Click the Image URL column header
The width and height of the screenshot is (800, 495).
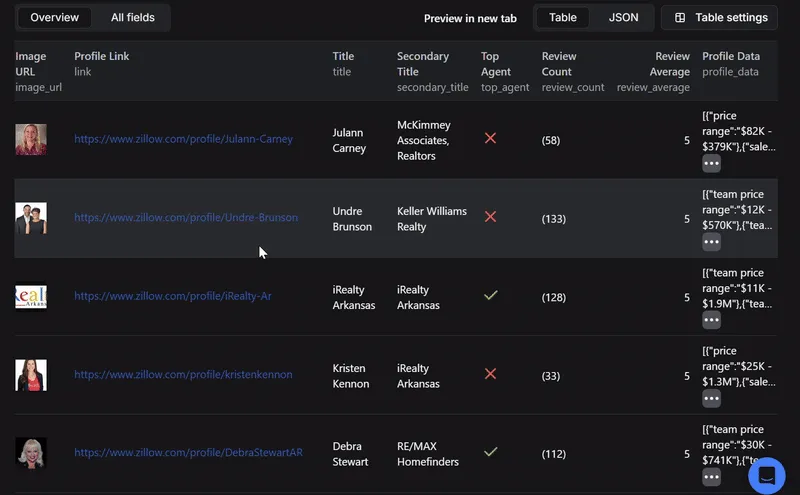pos(38,71)
